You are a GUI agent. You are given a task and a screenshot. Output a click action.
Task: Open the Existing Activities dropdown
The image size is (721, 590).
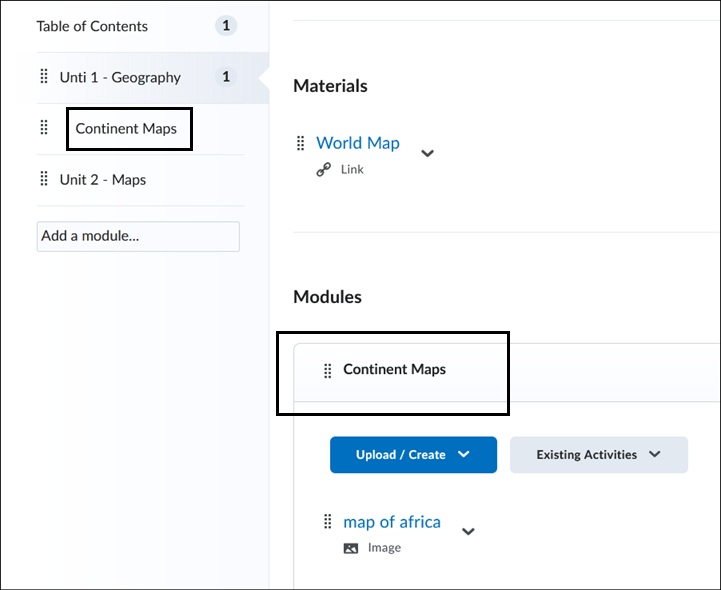click(x=598, y=455)
